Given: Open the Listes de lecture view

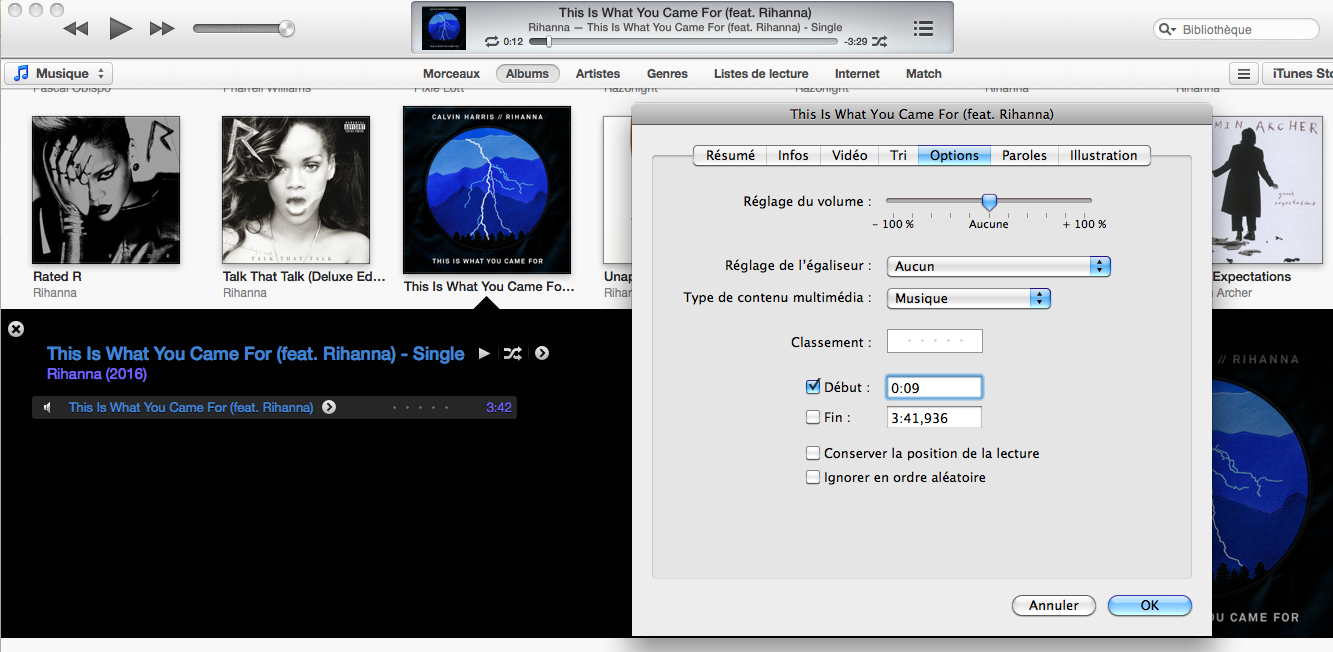Looking at the screenshot, I should (761, 73).
